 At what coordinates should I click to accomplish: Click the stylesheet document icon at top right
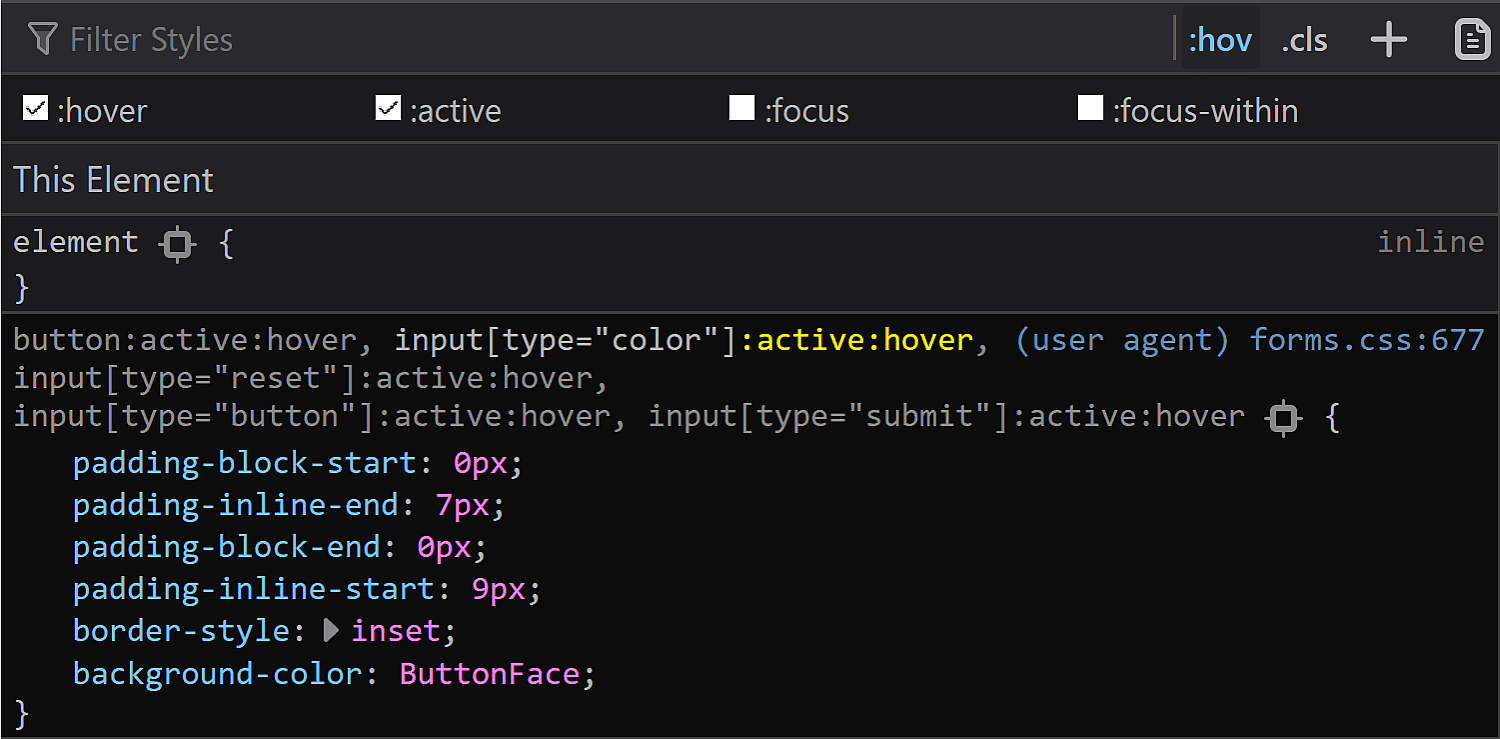pos(1472,38)
